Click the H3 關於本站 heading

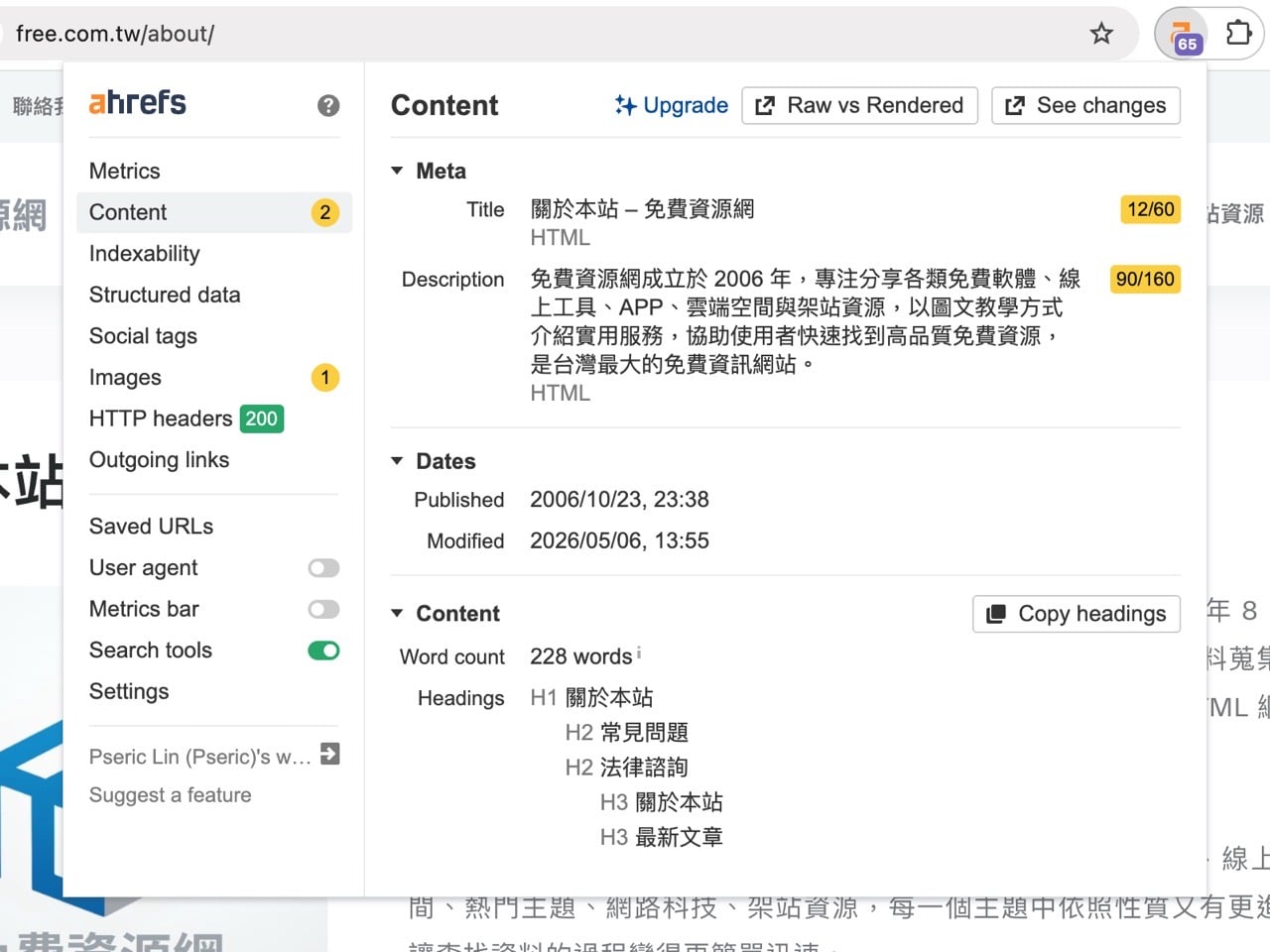pyautogui.click(x=662, y=802)
